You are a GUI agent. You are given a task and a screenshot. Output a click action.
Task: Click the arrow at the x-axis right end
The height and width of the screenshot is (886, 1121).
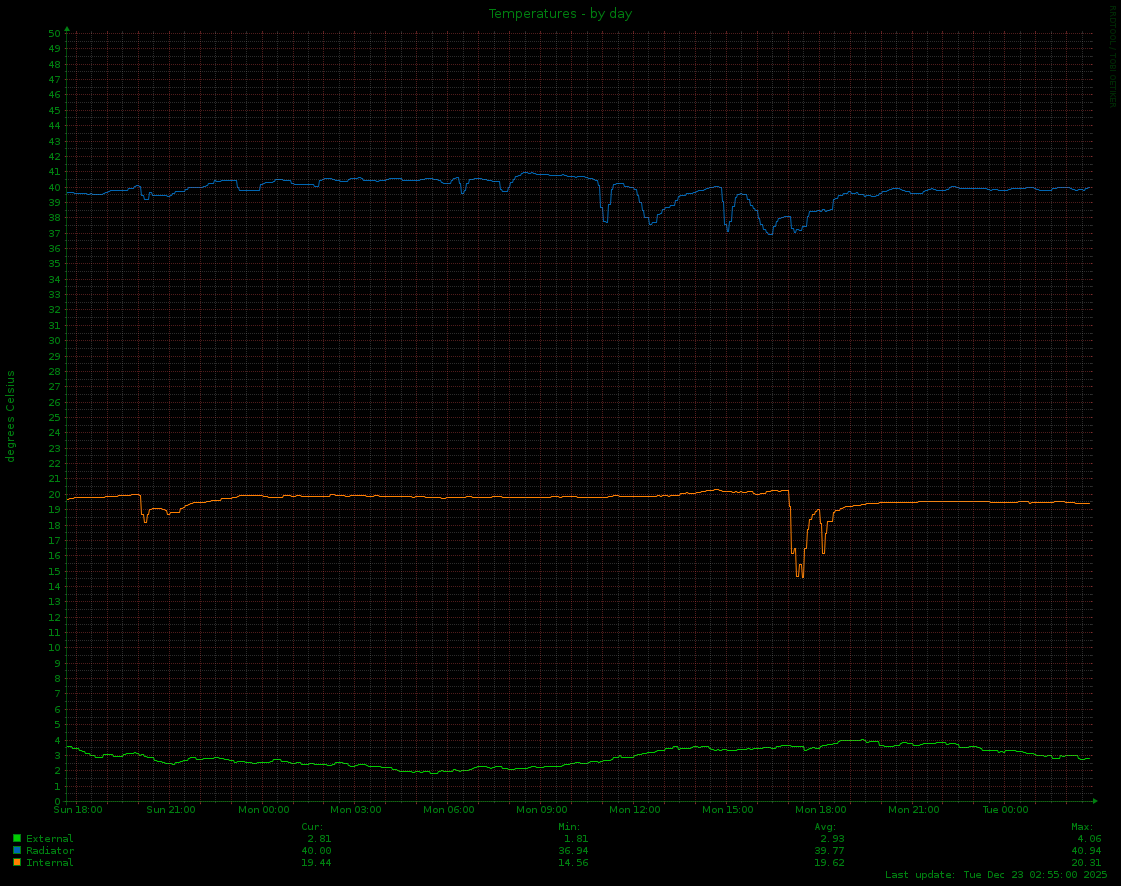tap(1095, 801)
